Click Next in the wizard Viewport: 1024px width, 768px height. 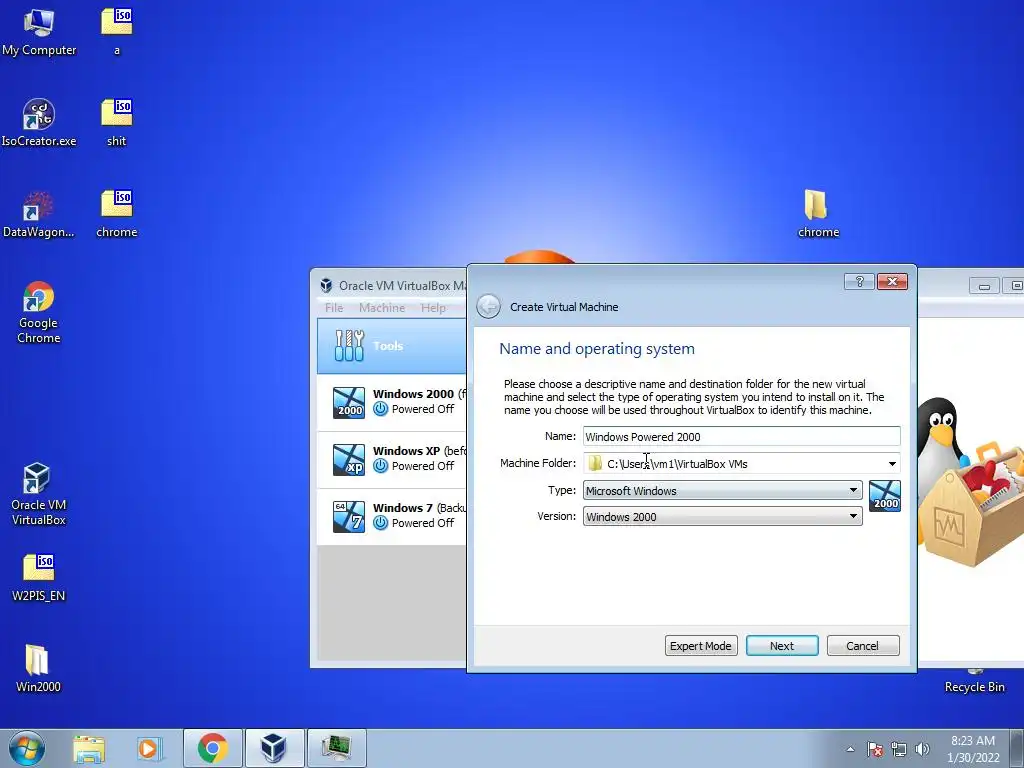(782, 645)
